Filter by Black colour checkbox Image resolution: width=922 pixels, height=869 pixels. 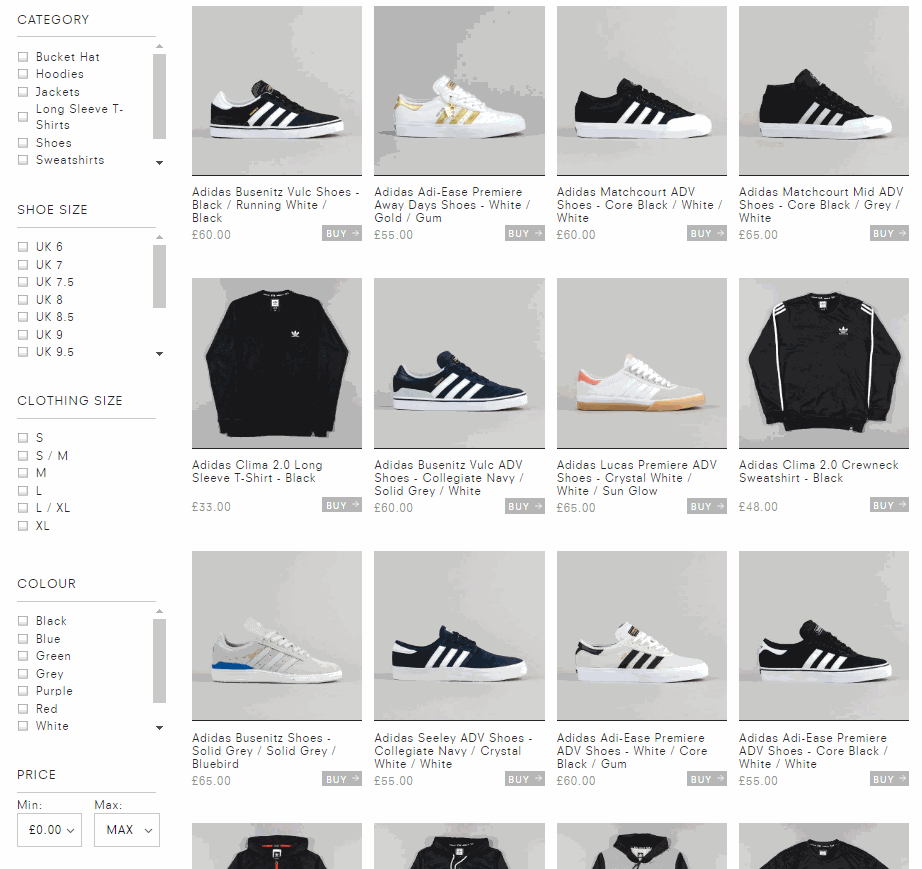tap(23, 621)
